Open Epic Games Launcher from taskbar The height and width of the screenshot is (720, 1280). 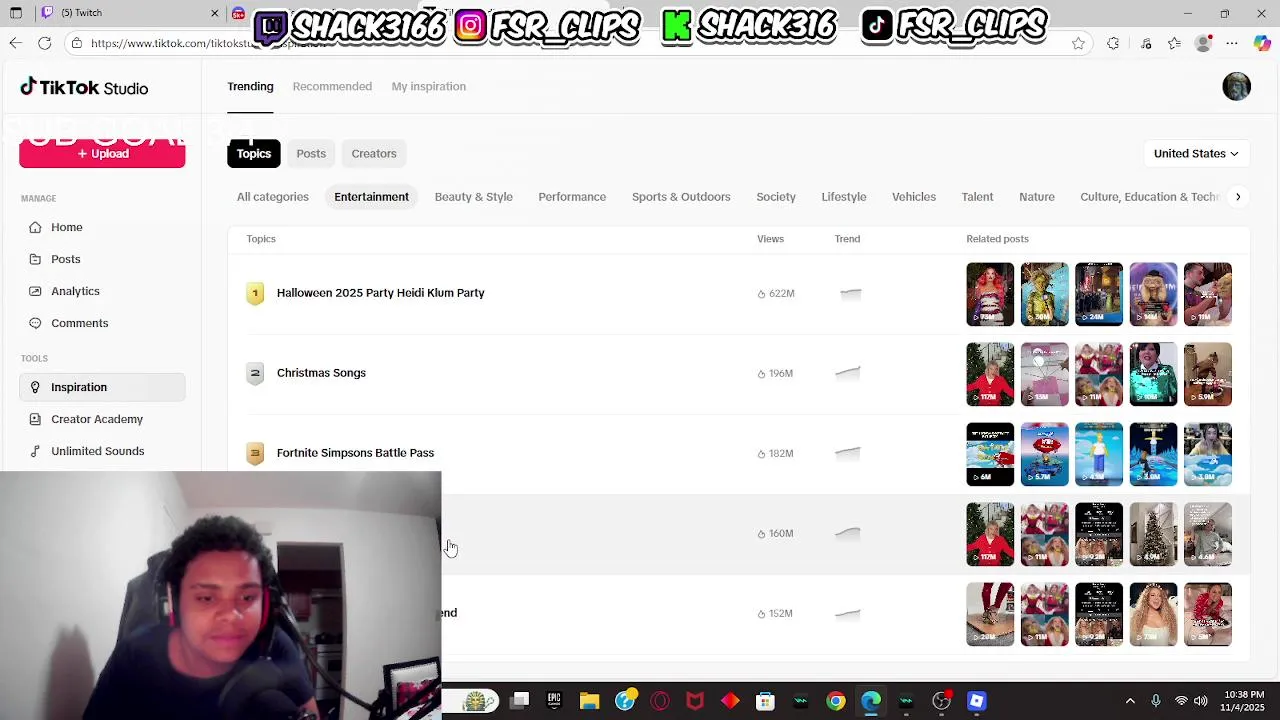coord(554,701)
